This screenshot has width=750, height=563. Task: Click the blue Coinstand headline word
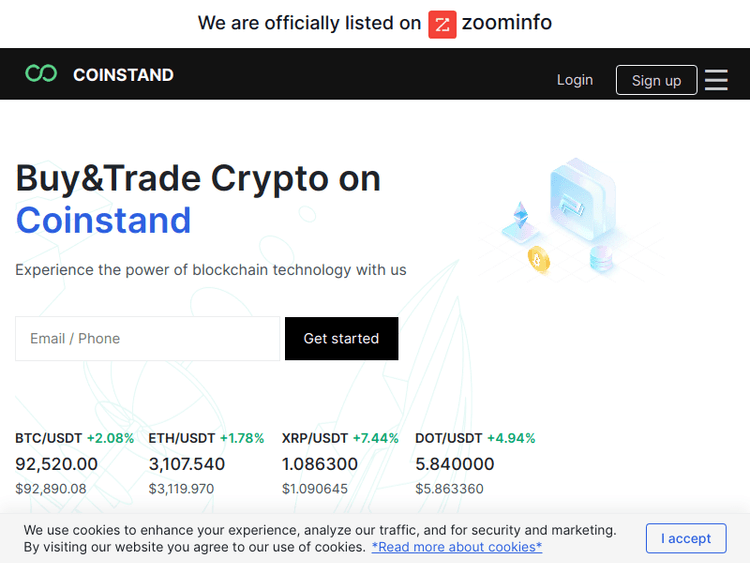(103, 220)
